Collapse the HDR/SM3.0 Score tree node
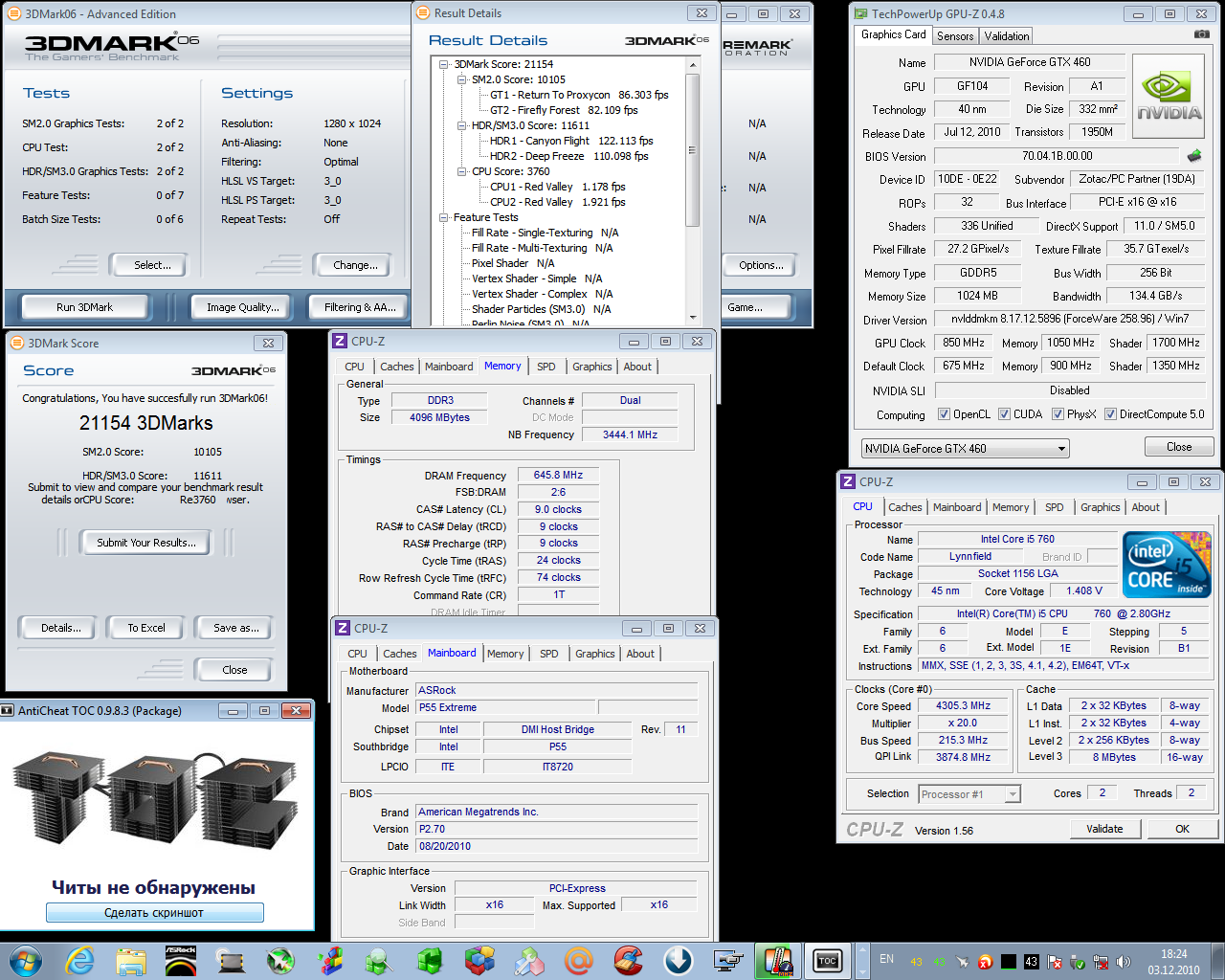This screenshot has height=980, width=1225. click(462, 125)
